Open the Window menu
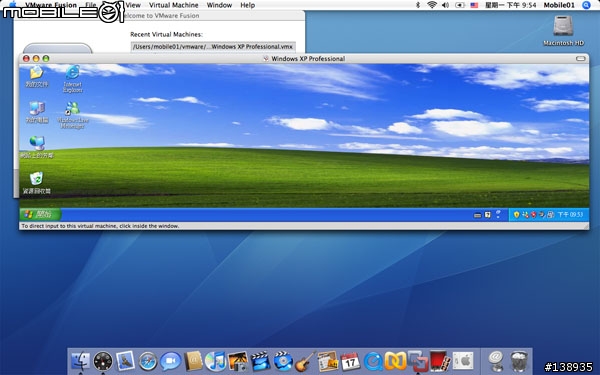This screenshot has width=600, height=375. 219,5
